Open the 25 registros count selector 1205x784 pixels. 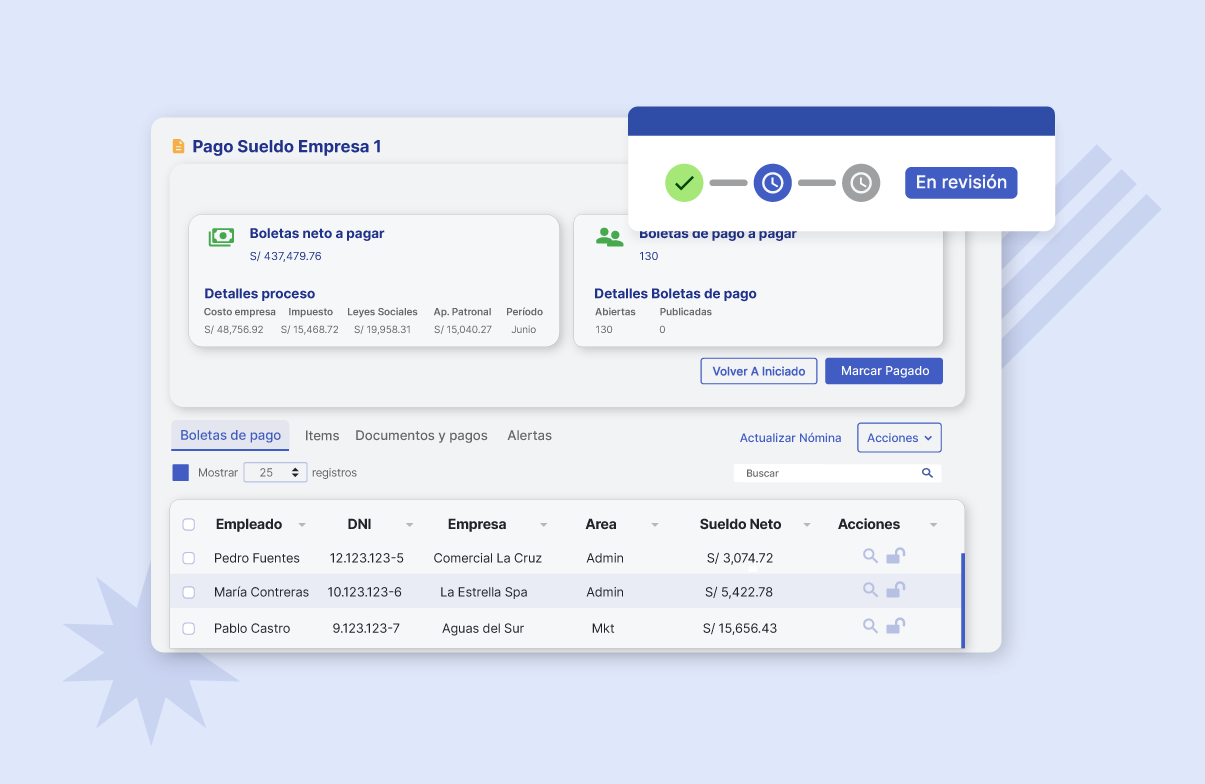point(276,473)
